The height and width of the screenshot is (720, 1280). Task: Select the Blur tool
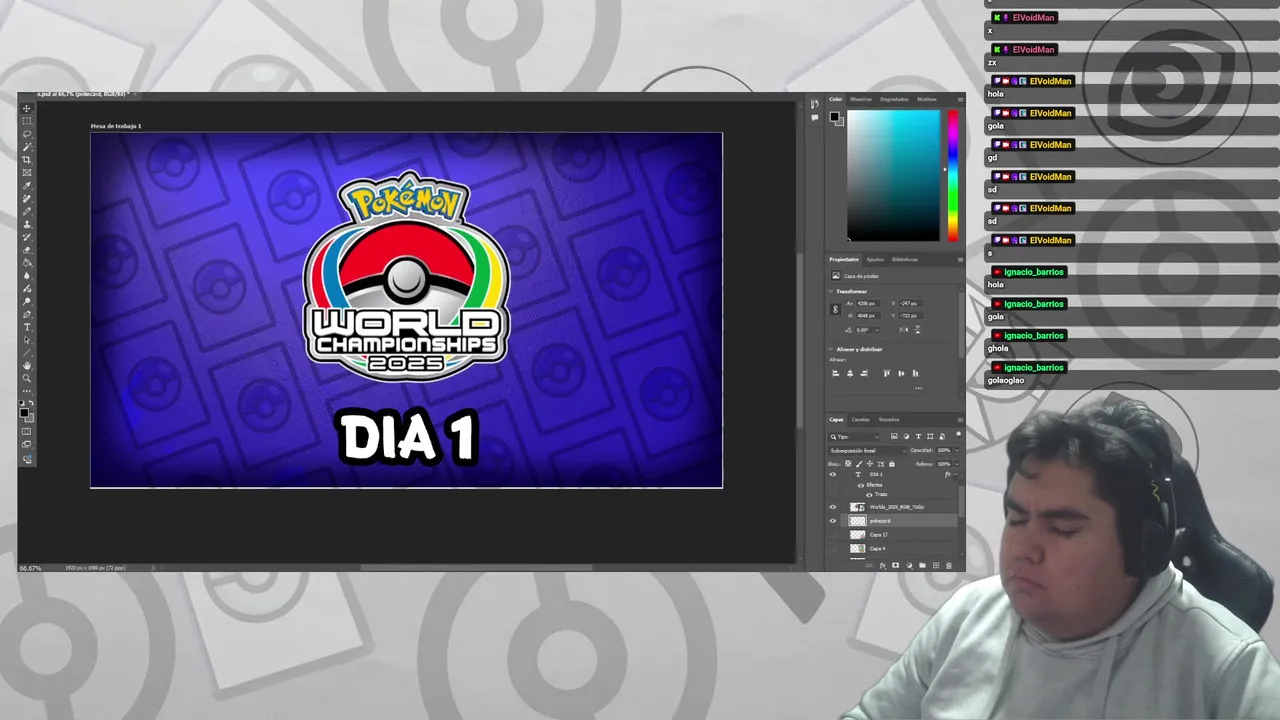[x=27, y=276]
